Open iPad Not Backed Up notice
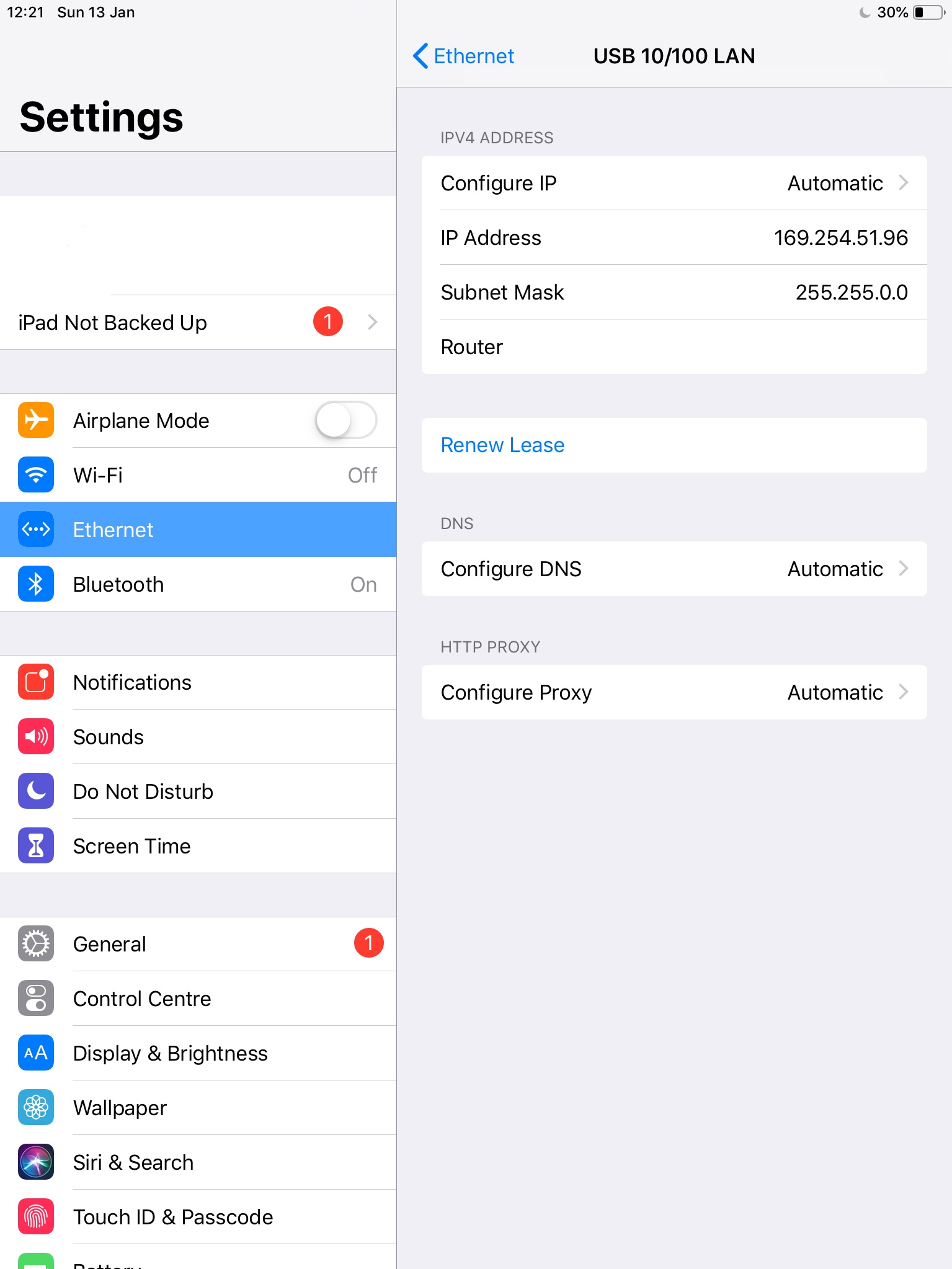This screenshot has width=952, height=1269. (198, 323)
